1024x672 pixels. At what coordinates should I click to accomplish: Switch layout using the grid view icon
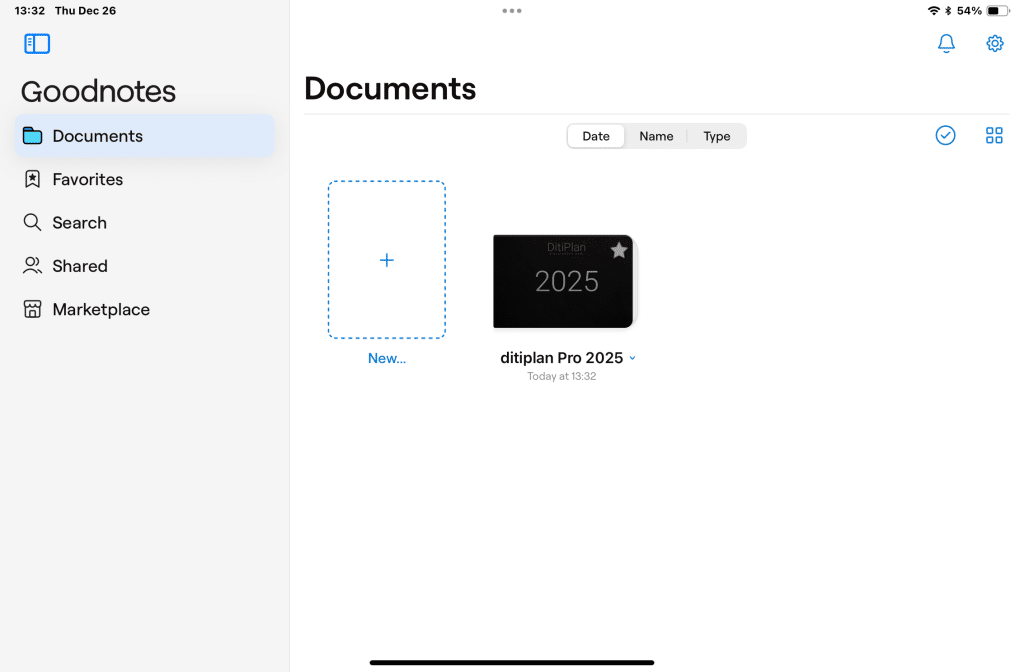tap(993, 135)
